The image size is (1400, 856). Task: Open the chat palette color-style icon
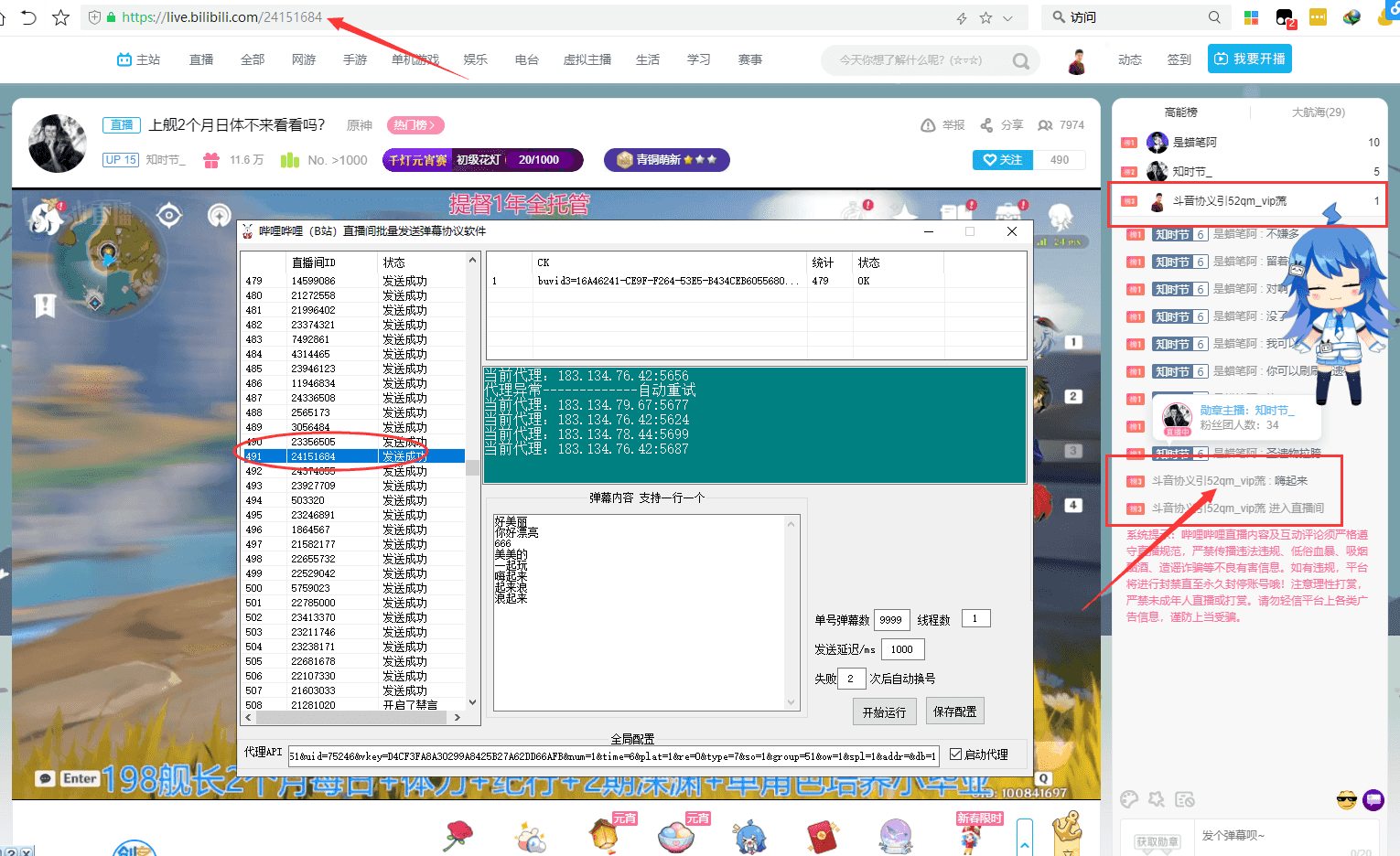[1130, 800]
